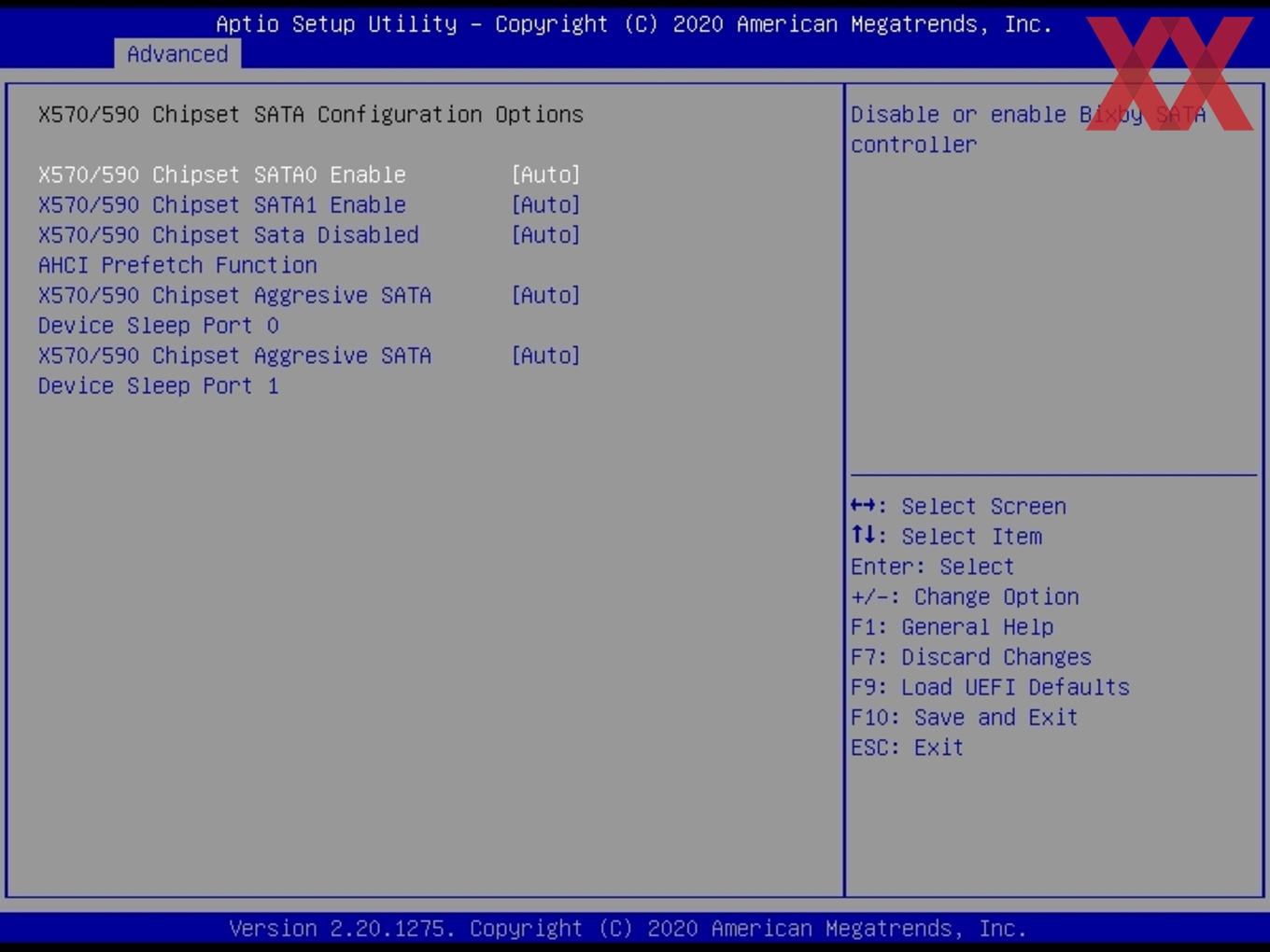This screenshot has width=1270, height=952.
Task: Change the Sata Disabled AHCI Prefetch [Auto] value
Action: (x=546, y=235)
